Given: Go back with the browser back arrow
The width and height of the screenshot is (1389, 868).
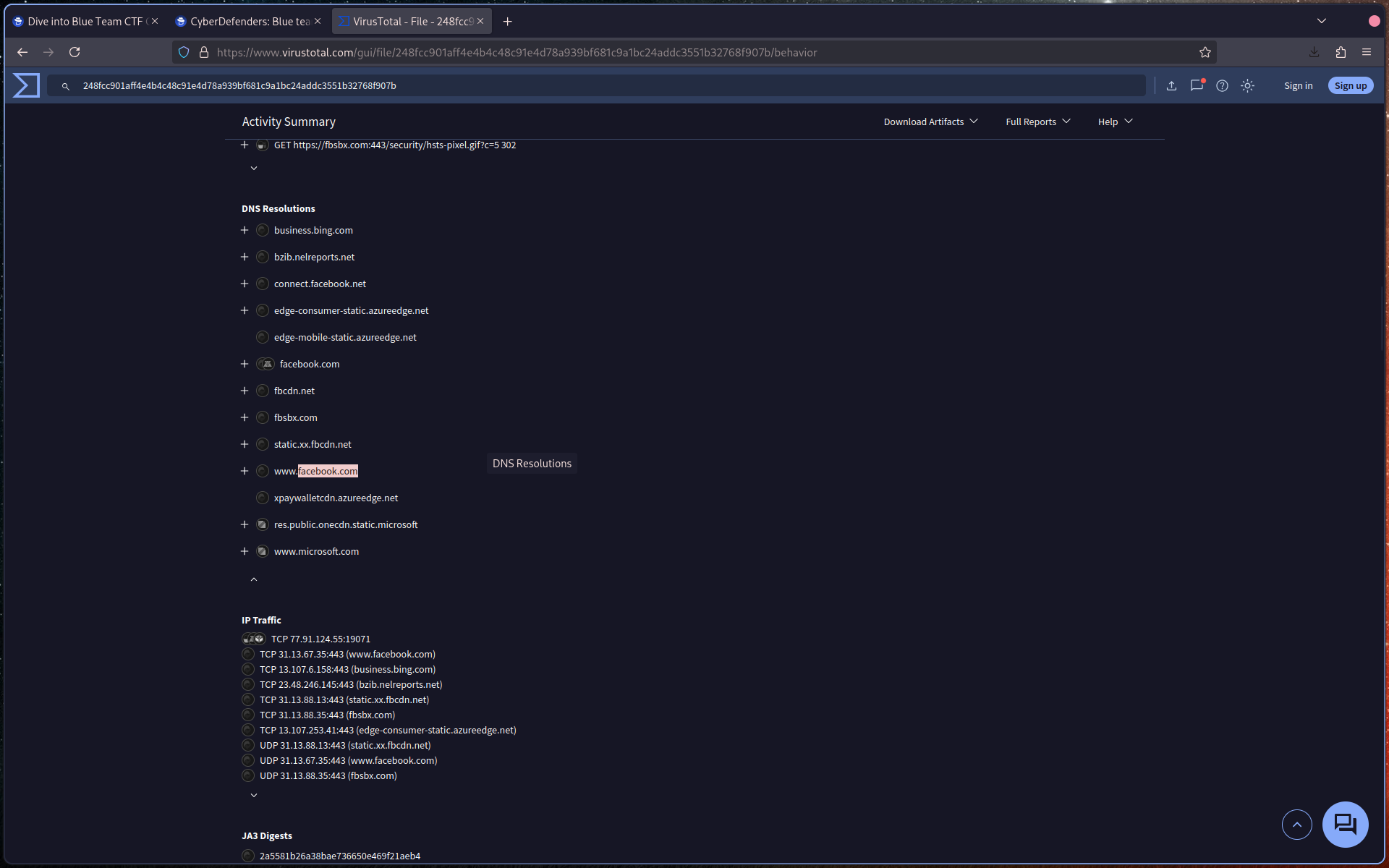Looking at the screenshot, I should point(22,52).
